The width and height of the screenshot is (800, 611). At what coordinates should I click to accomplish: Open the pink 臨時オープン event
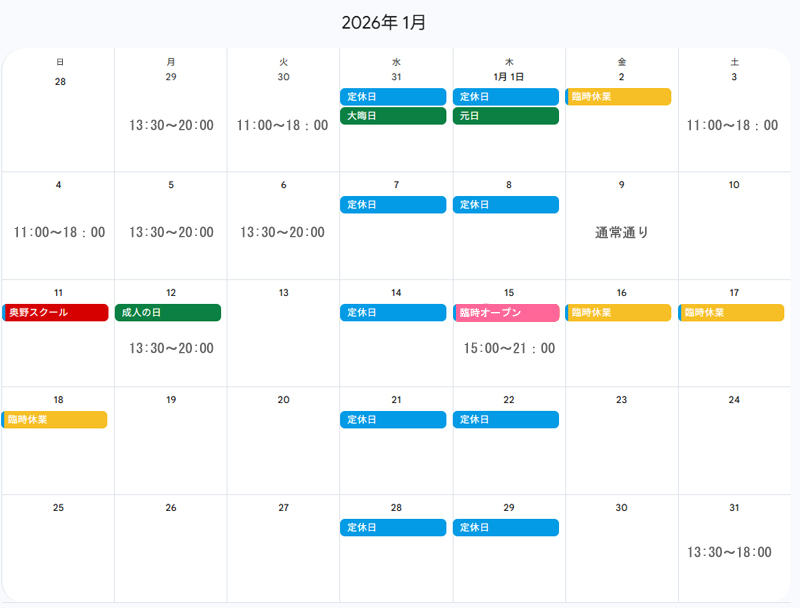[x=505, y=313]
